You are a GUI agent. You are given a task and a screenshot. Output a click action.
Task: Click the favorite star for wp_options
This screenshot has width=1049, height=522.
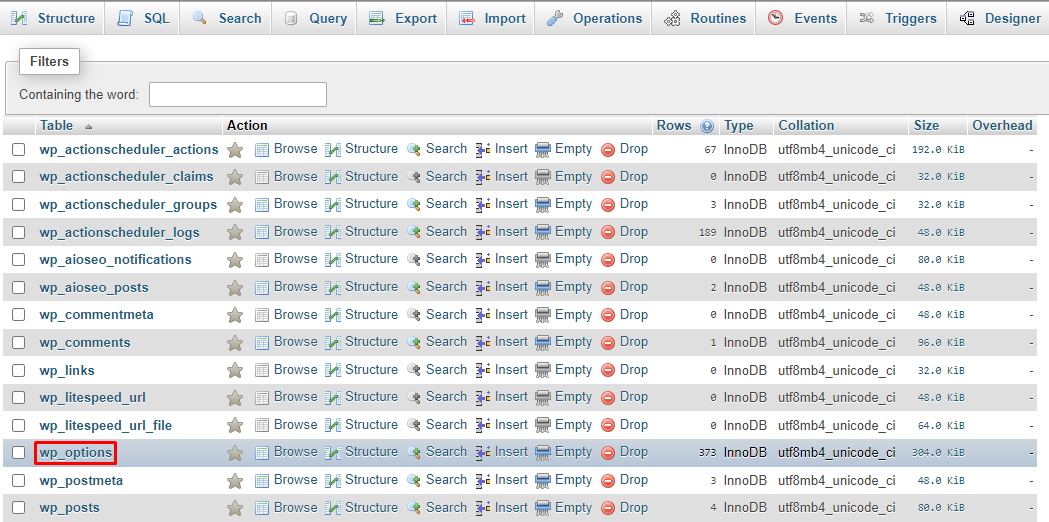(x=235, y=453)
